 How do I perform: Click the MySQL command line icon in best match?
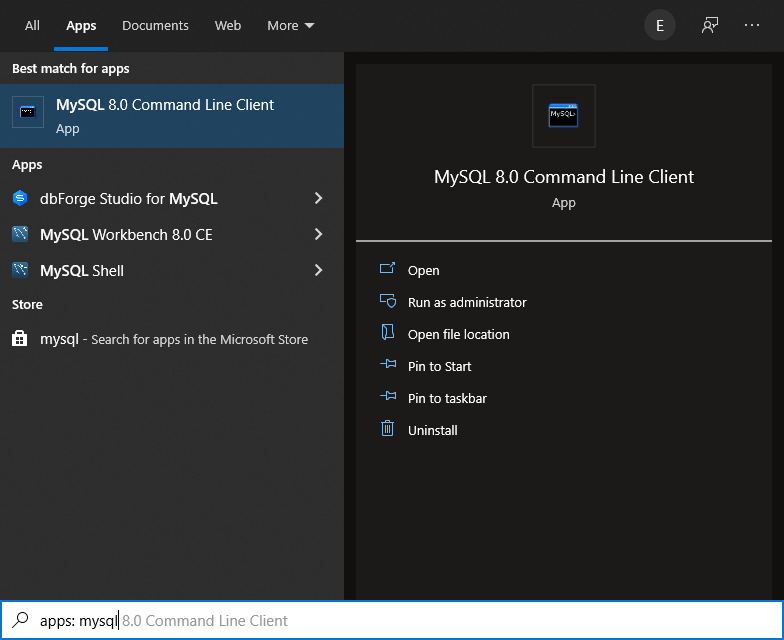click(28, 112)
